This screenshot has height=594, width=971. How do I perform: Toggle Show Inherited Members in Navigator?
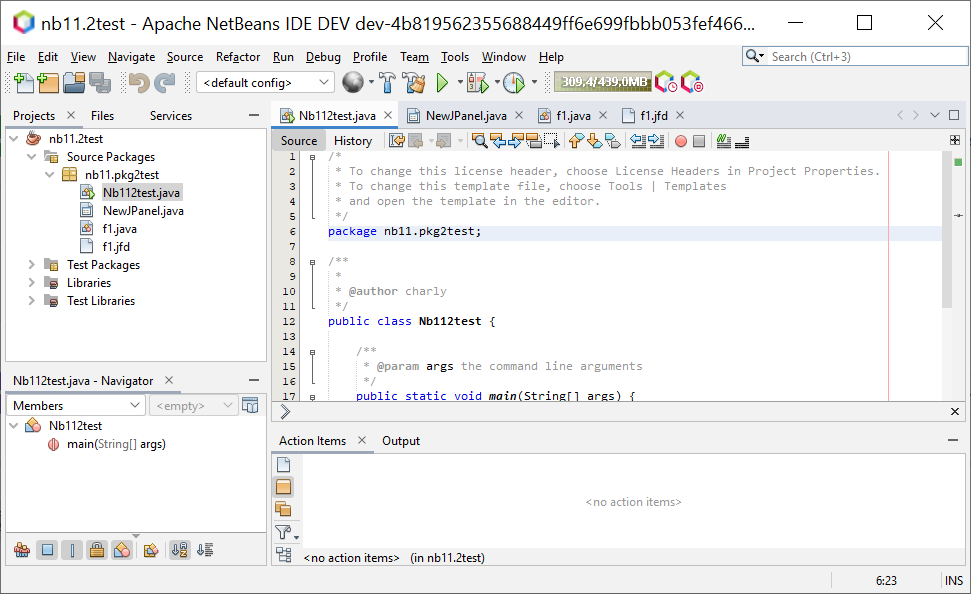(22, 550)
